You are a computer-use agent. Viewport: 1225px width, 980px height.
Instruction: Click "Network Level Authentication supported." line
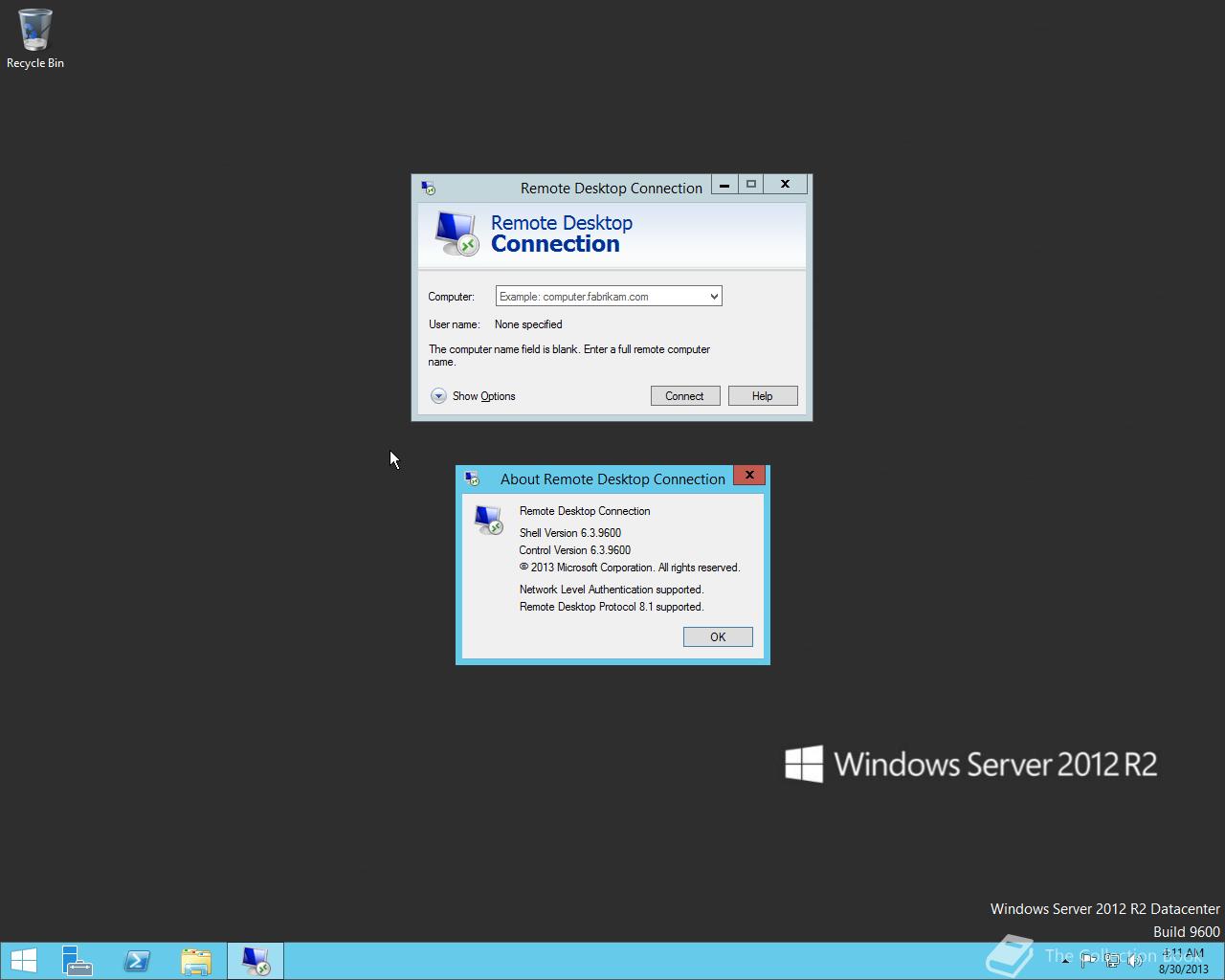coord(612,590)
